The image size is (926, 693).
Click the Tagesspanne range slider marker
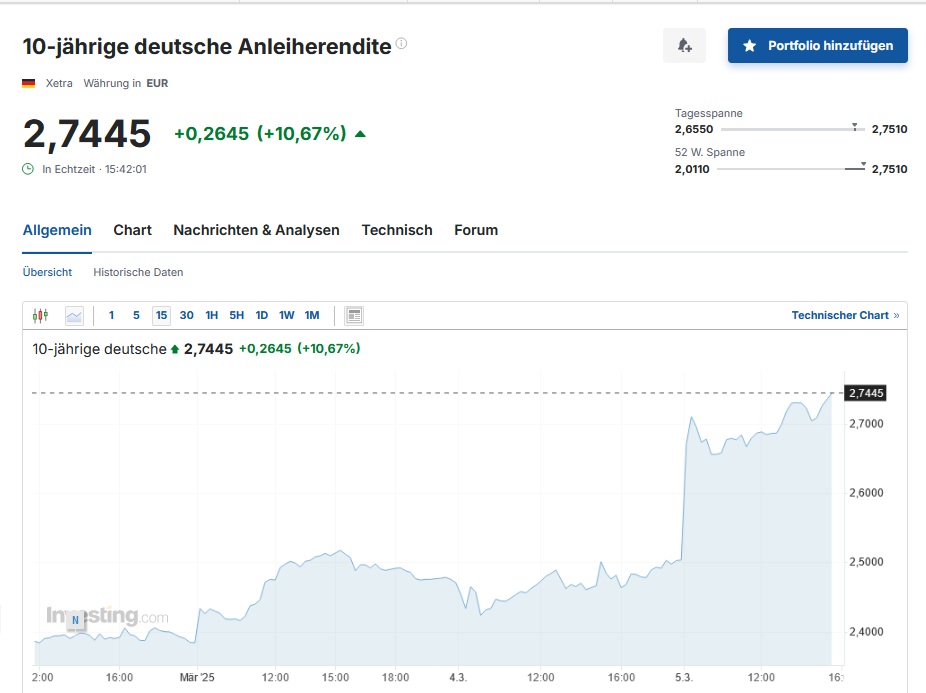tap(855, 127)
